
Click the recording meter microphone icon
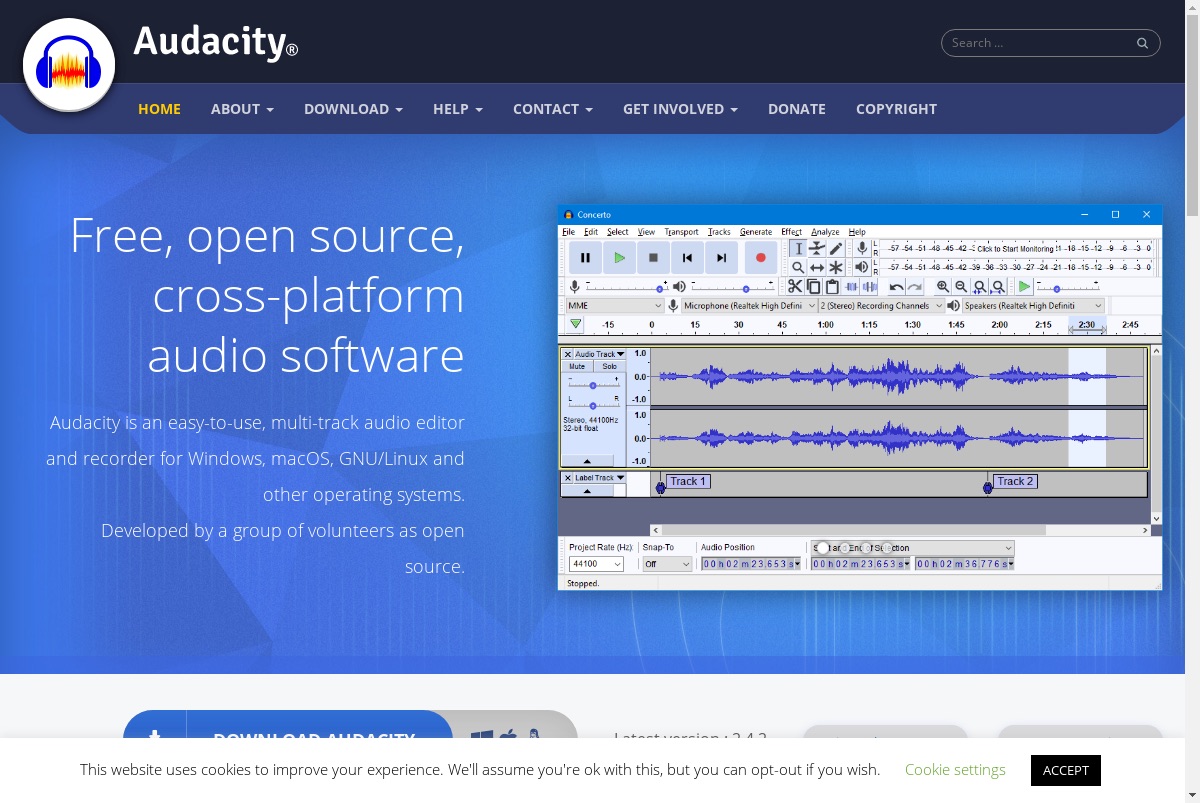tap(862, 248)
